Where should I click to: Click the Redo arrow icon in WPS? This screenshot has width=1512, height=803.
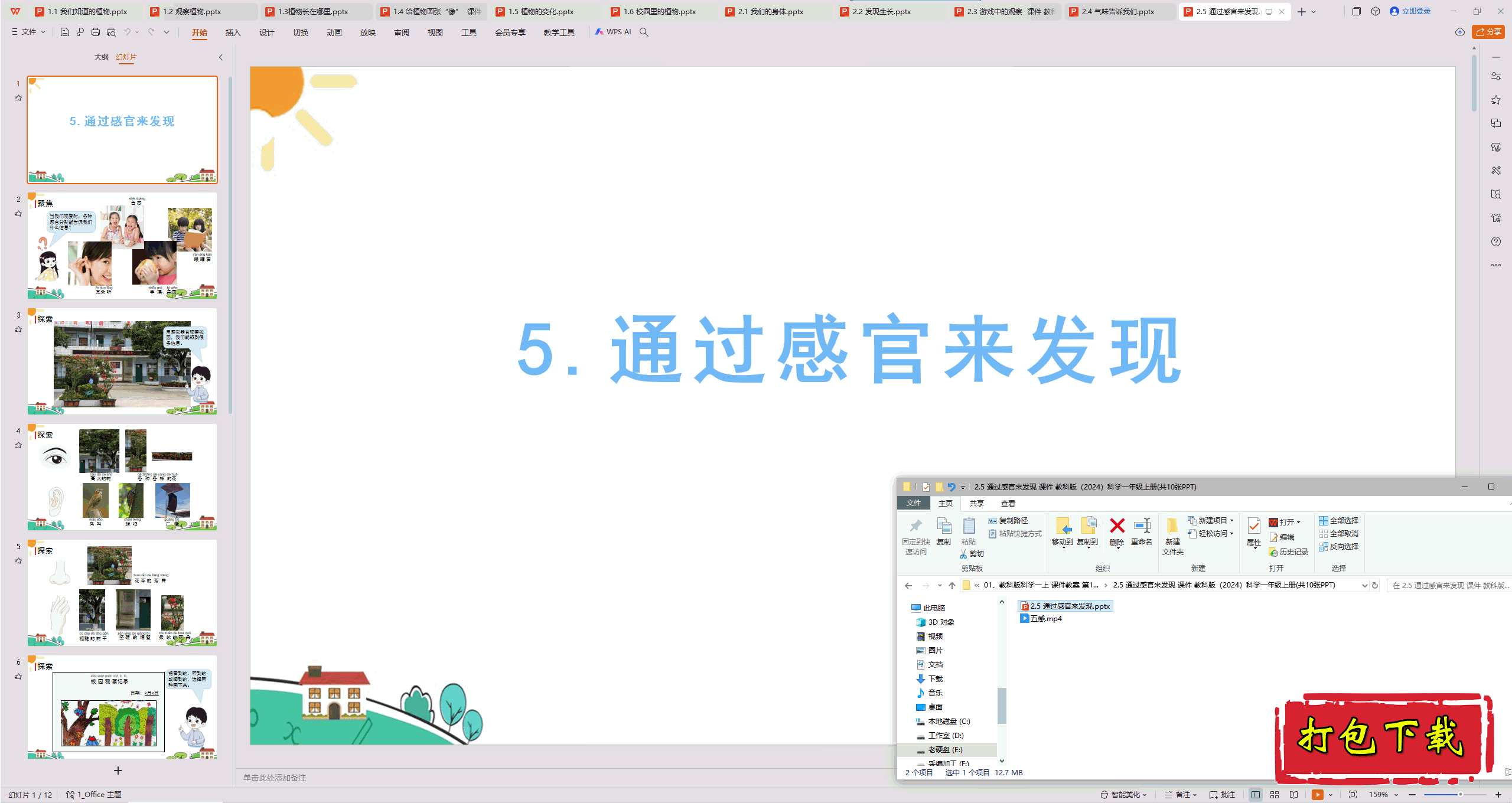click(x=151, y=32)
